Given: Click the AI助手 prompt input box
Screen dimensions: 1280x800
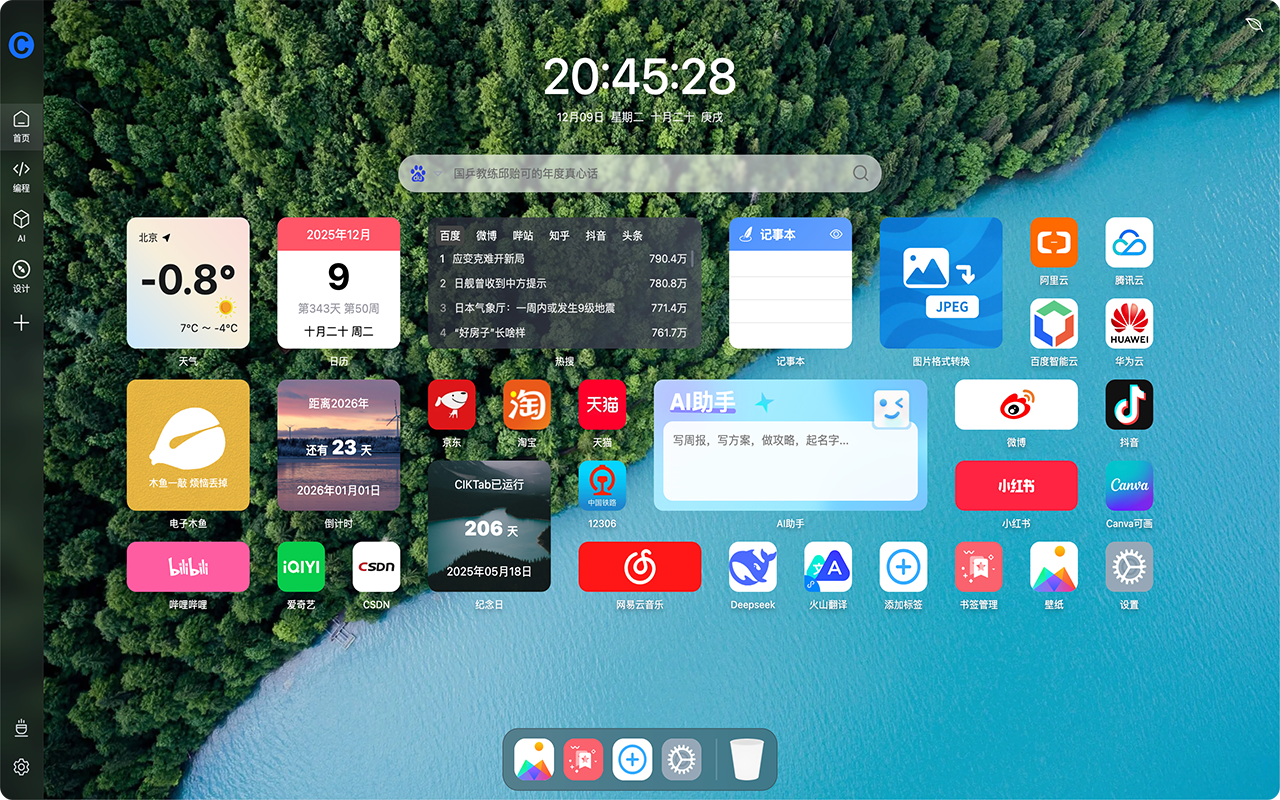Looking at the screenshot, I should (790, 460).
